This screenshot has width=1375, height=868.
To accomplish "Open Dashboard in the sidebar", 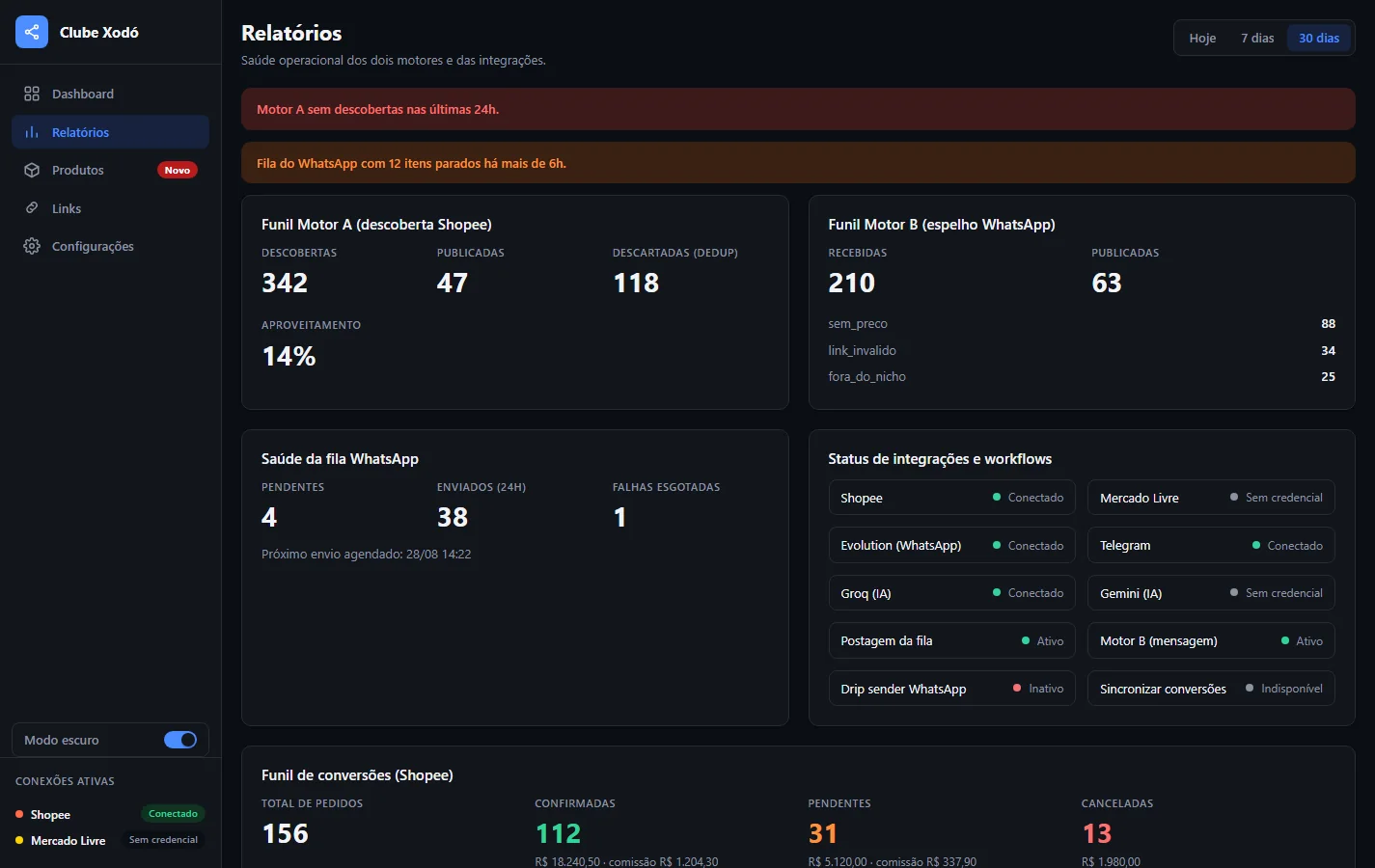I will 110,94.
